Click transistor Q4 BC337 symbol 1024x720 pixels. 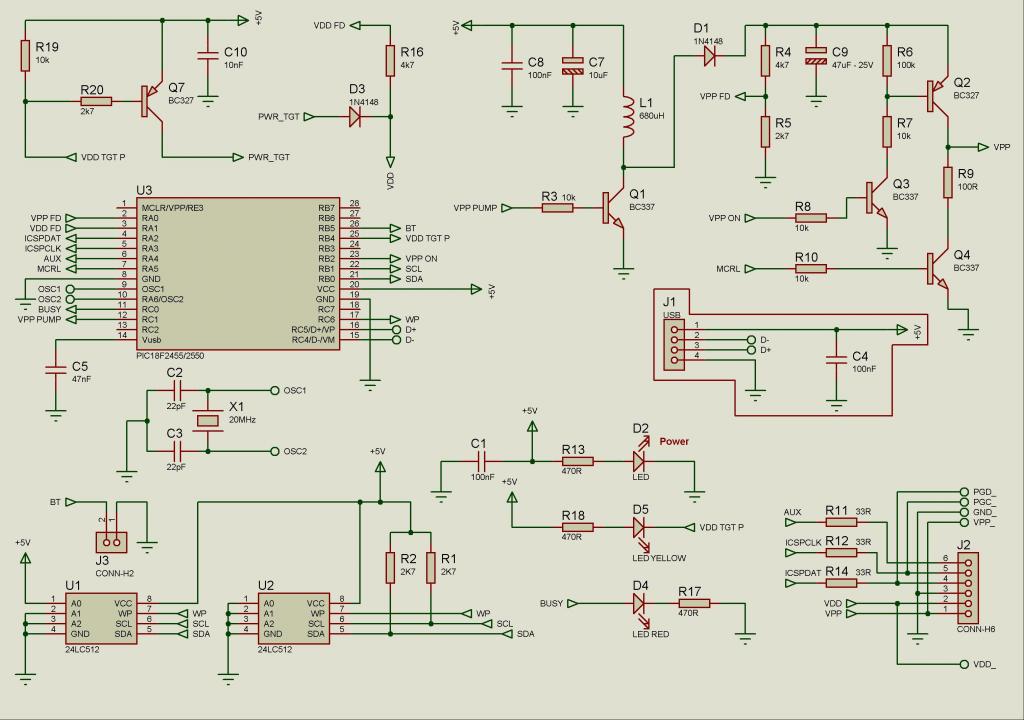click(938, 269)
